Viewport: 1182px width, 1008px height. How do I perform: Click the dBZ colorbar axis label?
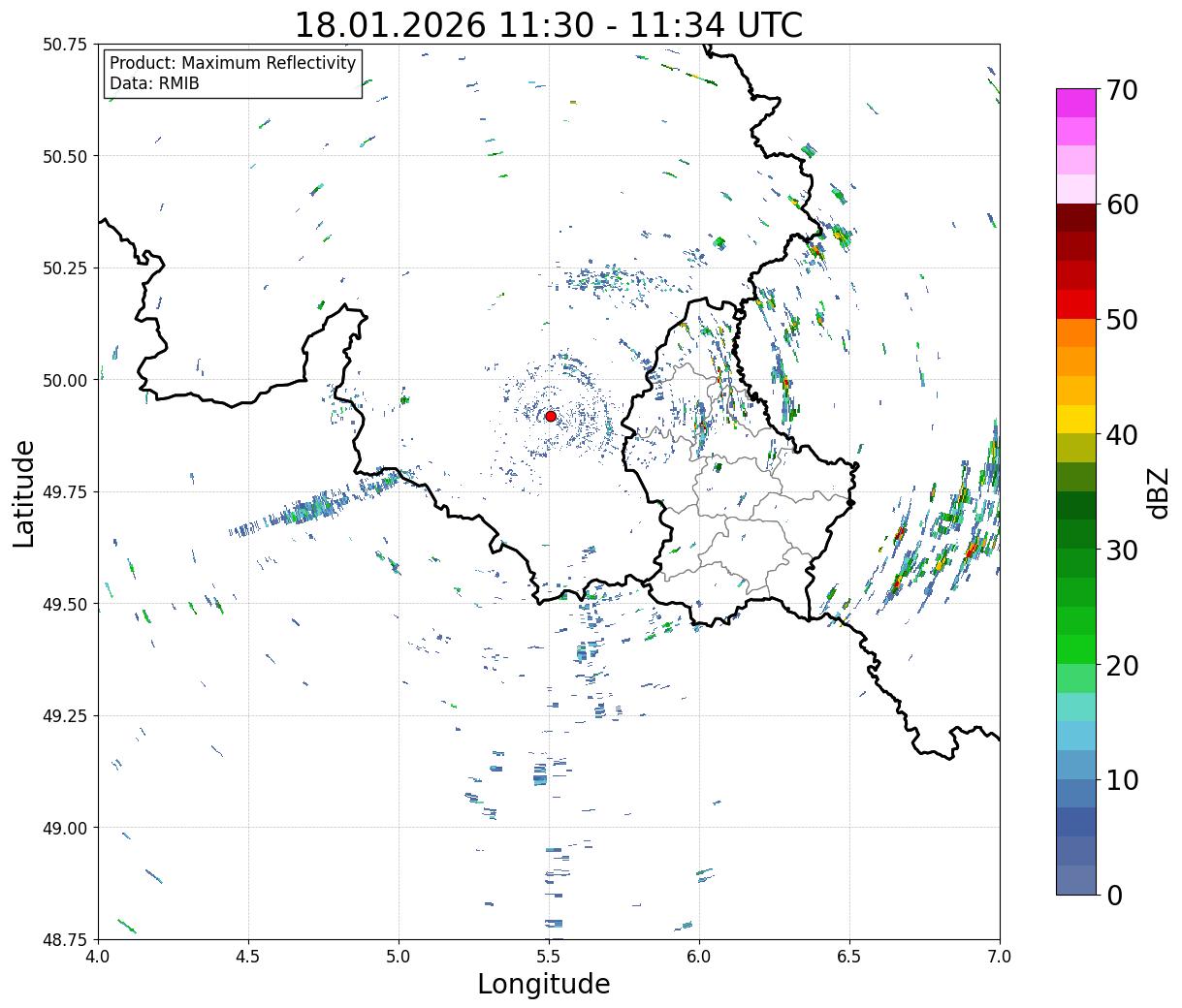(x=1159, y=492)
